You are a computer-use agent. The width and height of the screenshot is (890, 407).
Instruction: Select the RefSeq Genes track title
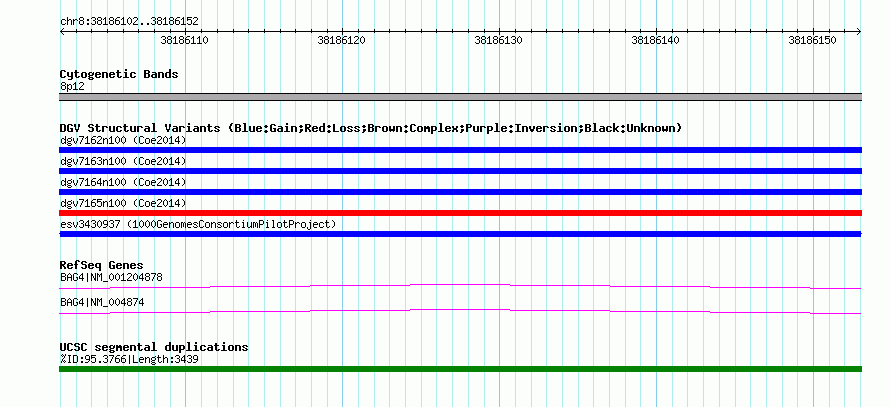[102, 265]
